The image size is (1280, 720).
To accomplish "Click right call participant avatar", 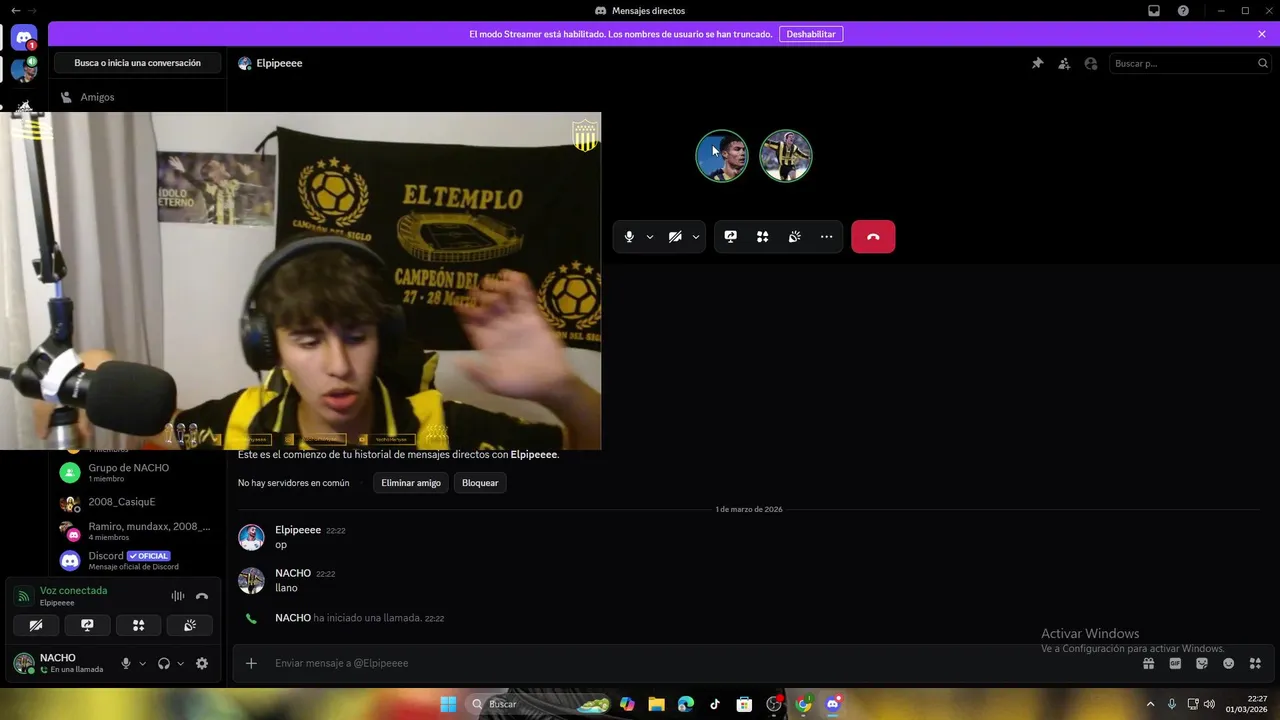I will coord(786,156).
